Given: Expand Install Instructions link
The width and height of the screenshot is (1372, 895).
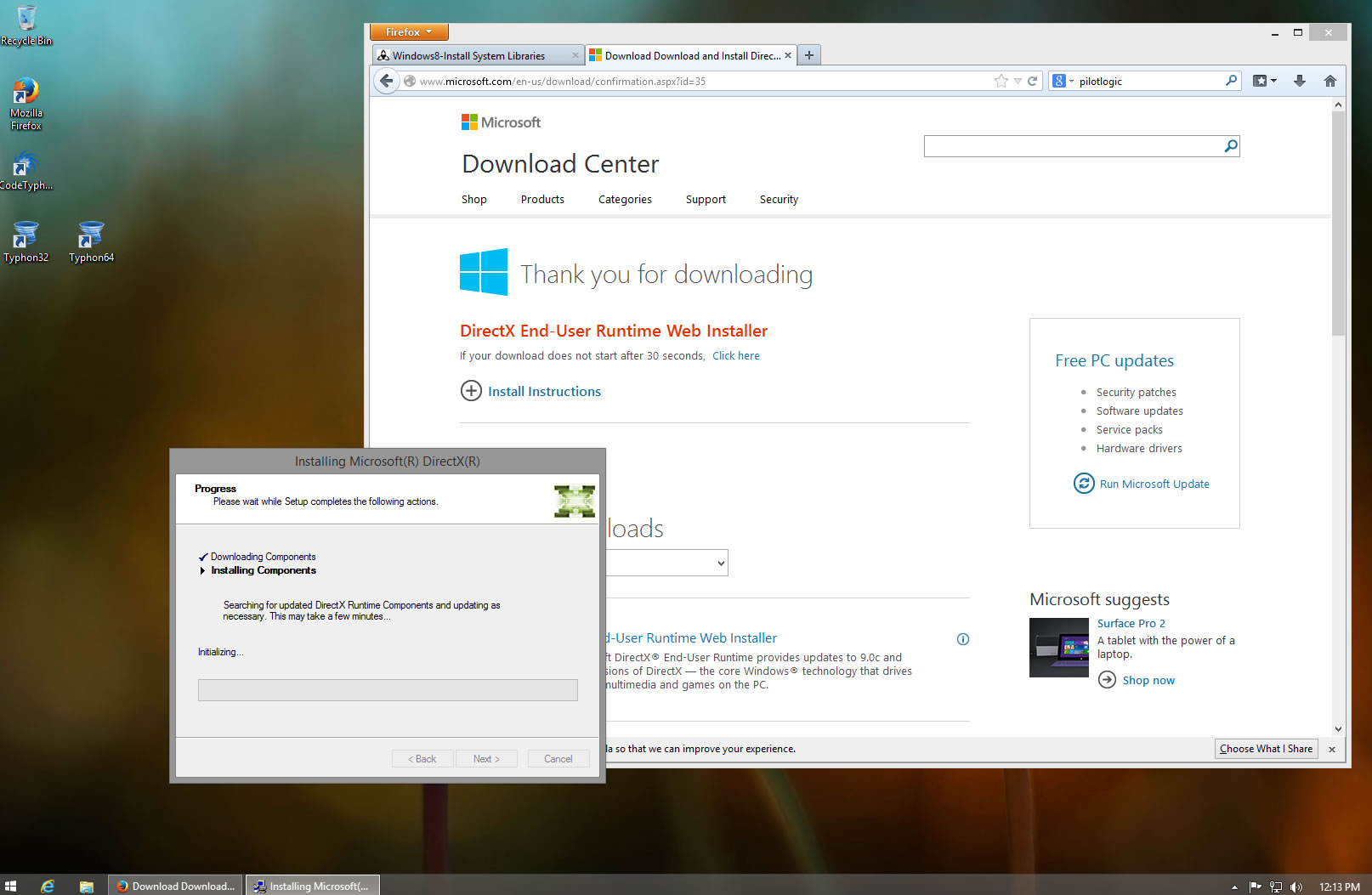Looking at the screenshot, I should coord(544,391).
